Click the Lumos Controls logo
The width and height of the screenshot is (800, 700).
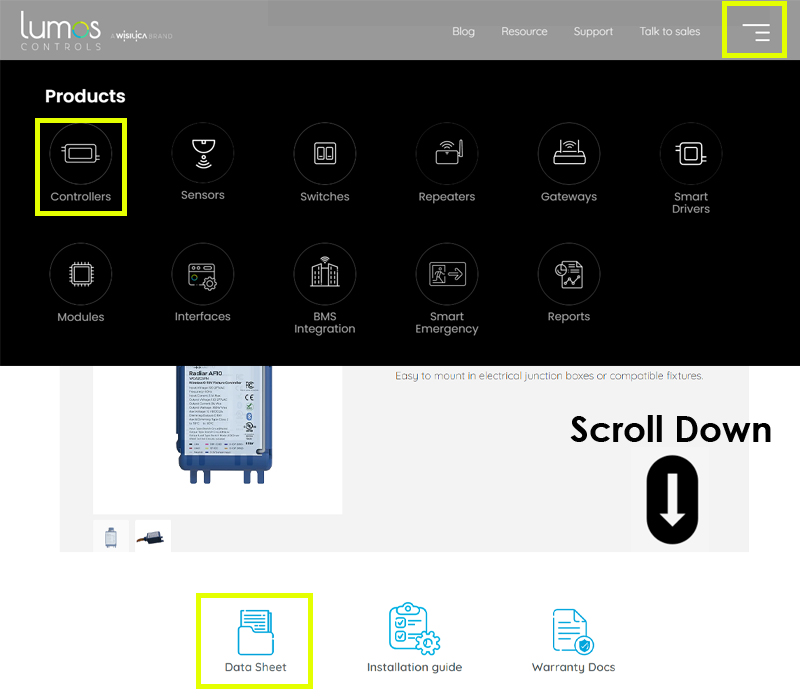(62, 31)
